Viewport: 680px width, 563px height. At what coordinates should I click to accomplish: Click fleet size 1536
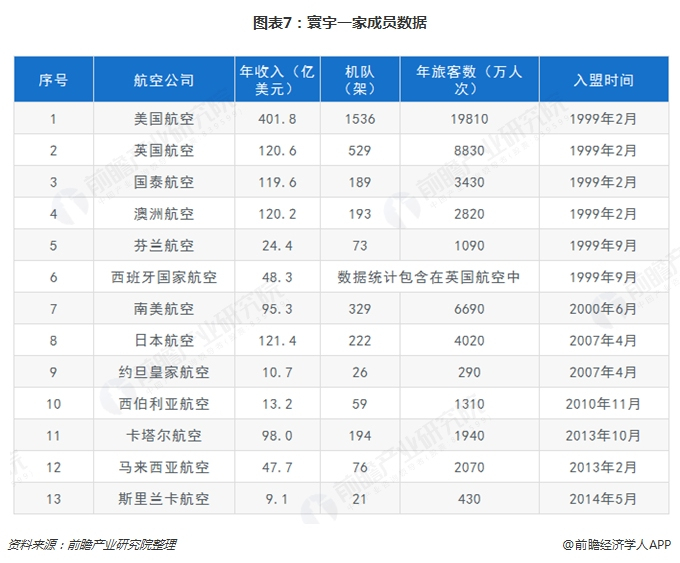[x=360, y=119]
